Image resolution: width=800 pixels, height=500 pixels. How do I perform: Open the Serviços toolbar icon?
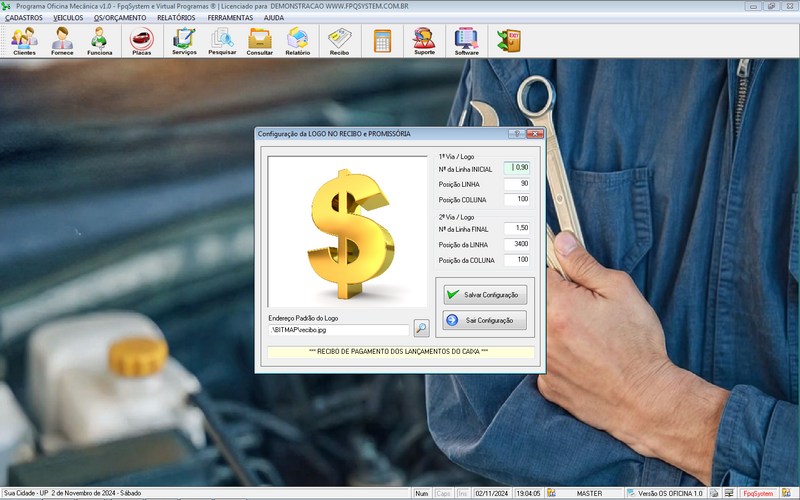[x=184, y=41]
